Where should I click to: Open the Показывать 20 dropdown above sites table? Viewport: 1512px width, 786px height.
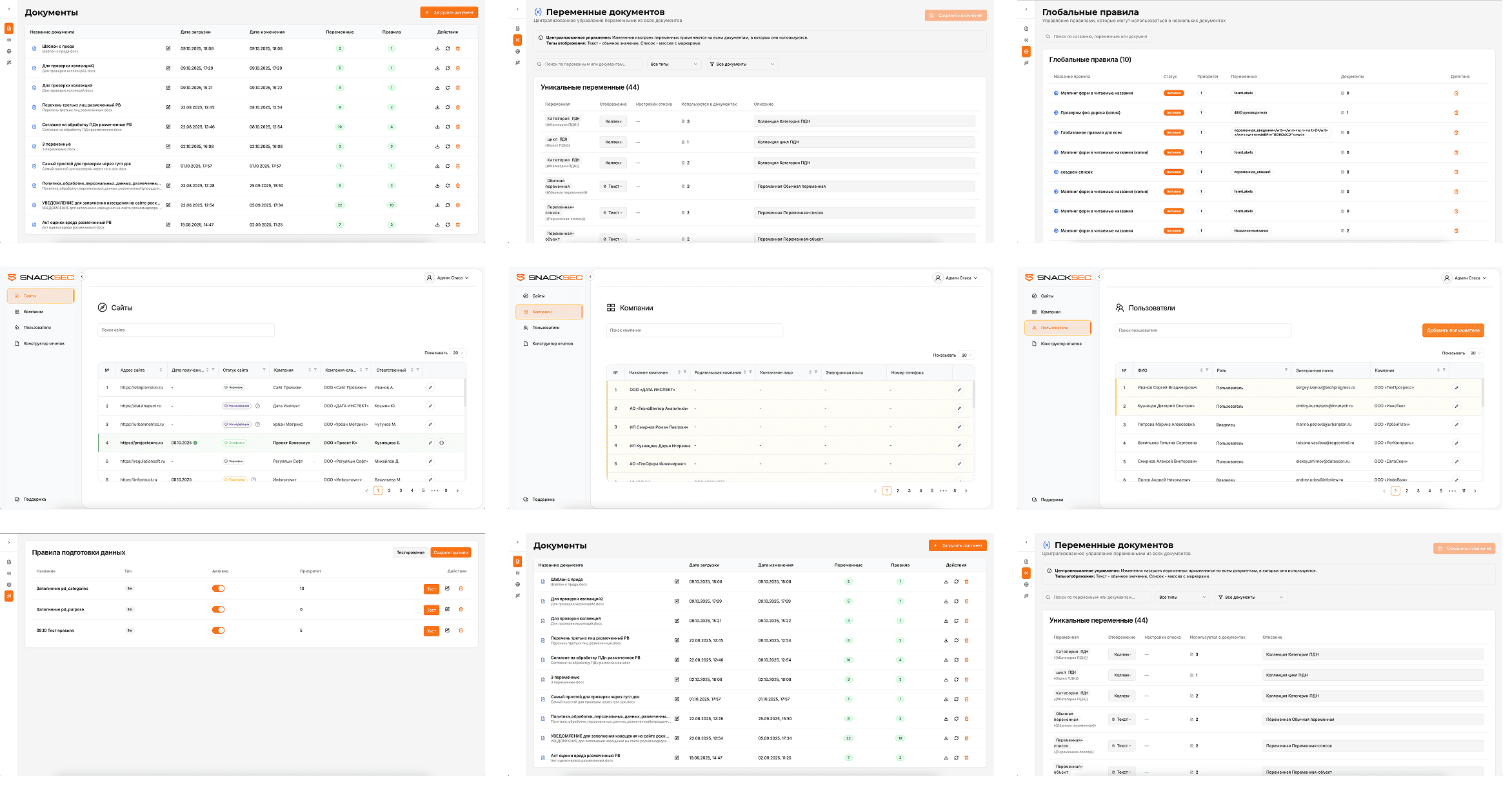click(458, 353)
